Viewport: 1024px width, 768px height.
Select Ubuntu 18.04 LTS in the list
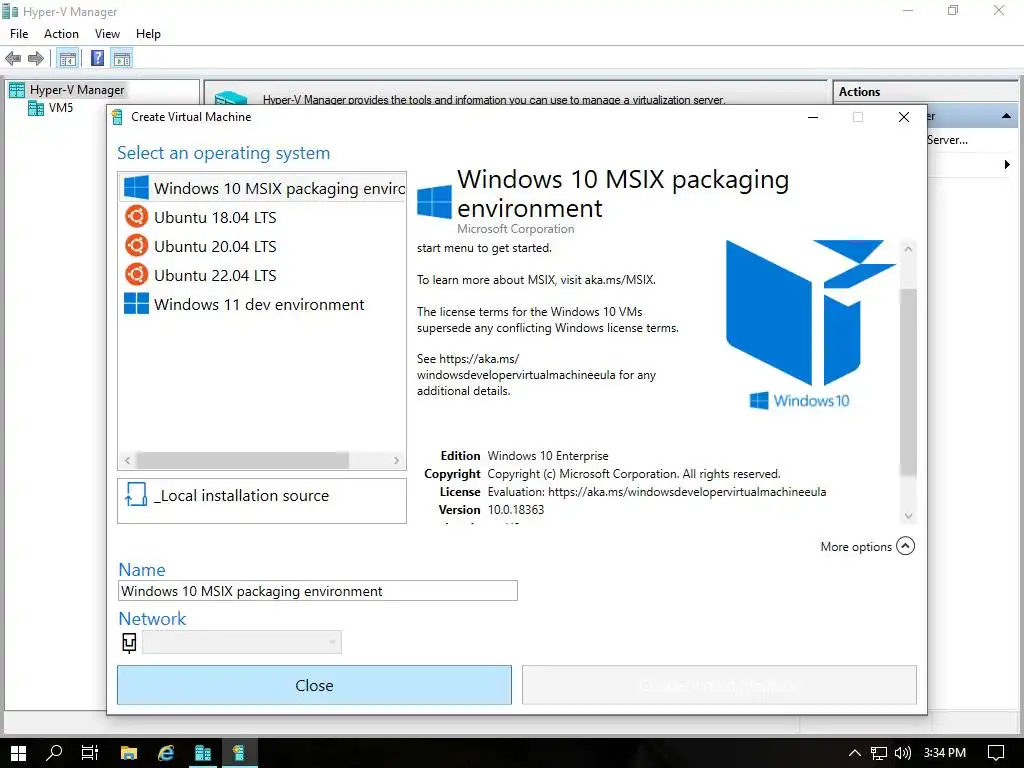point(263,217)
